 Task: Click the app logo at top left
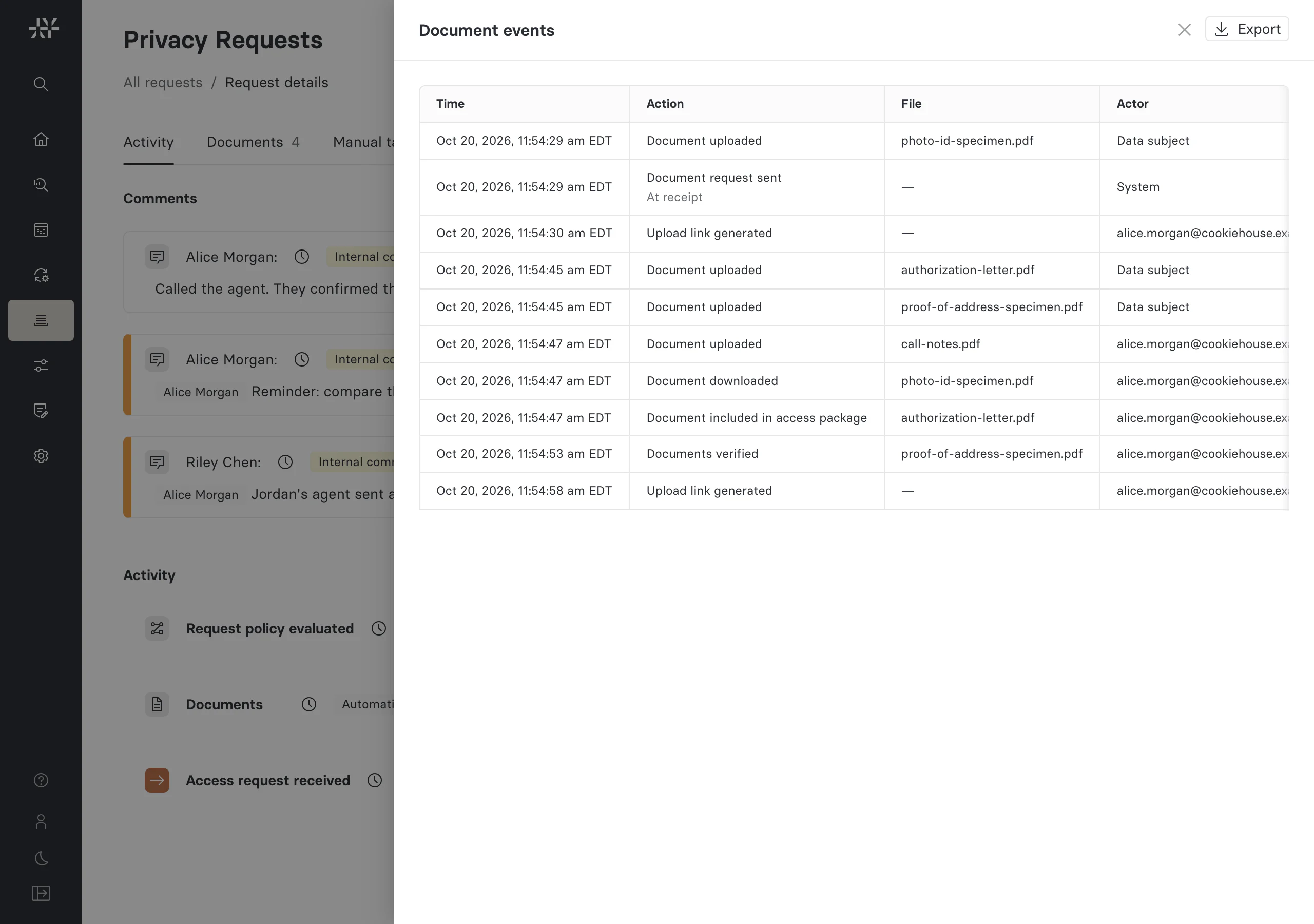tap(44, 28)
